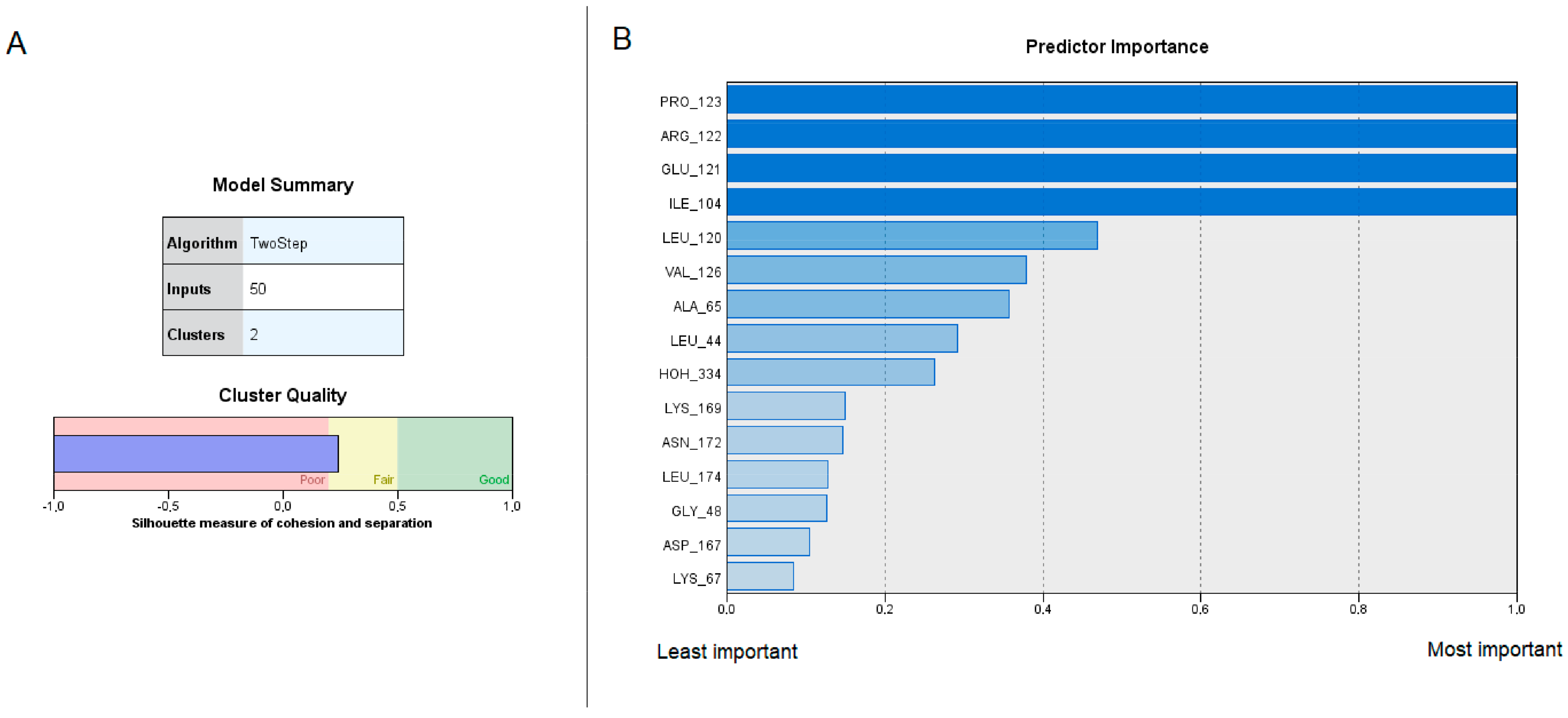Click the green Good quality zone

point(455,454)
